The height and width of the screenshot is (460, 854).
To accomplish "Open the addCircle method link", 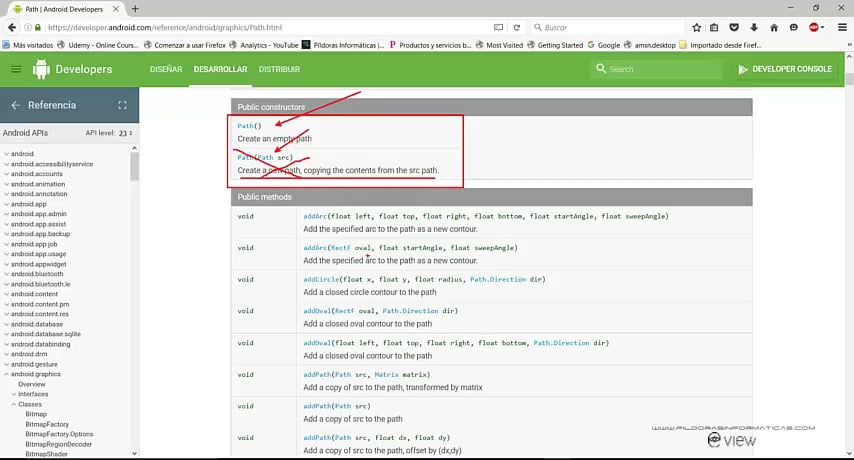I will pyautogui.click(x=321, y=279).
